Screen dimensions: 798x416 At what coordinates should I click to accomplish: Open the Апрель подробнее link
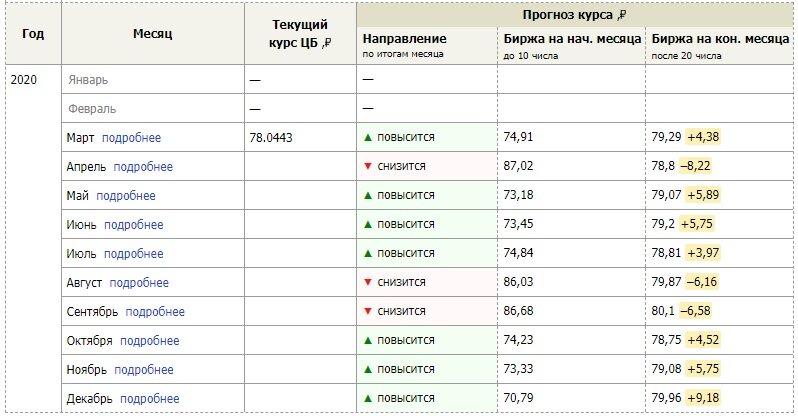point(143,167)
